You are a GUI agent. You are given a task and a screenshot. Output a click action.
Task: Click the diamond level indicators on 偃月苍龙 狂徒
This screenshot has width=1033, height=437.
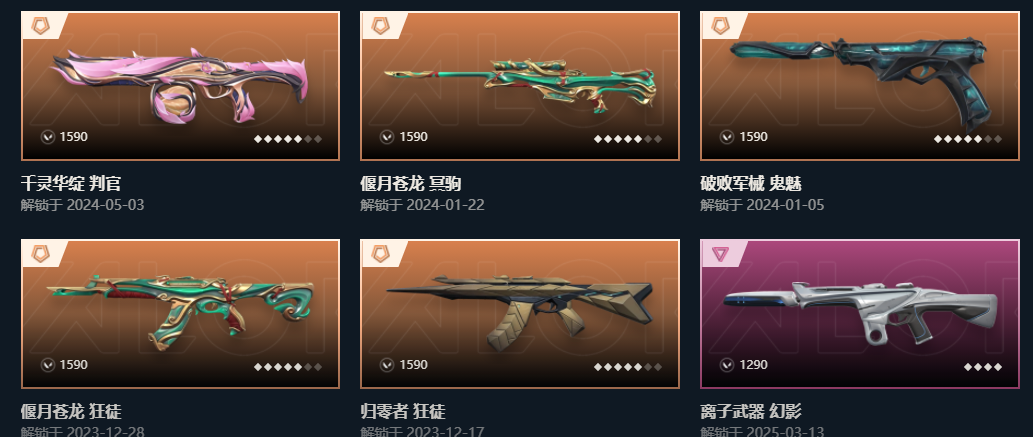click(288, 367)
